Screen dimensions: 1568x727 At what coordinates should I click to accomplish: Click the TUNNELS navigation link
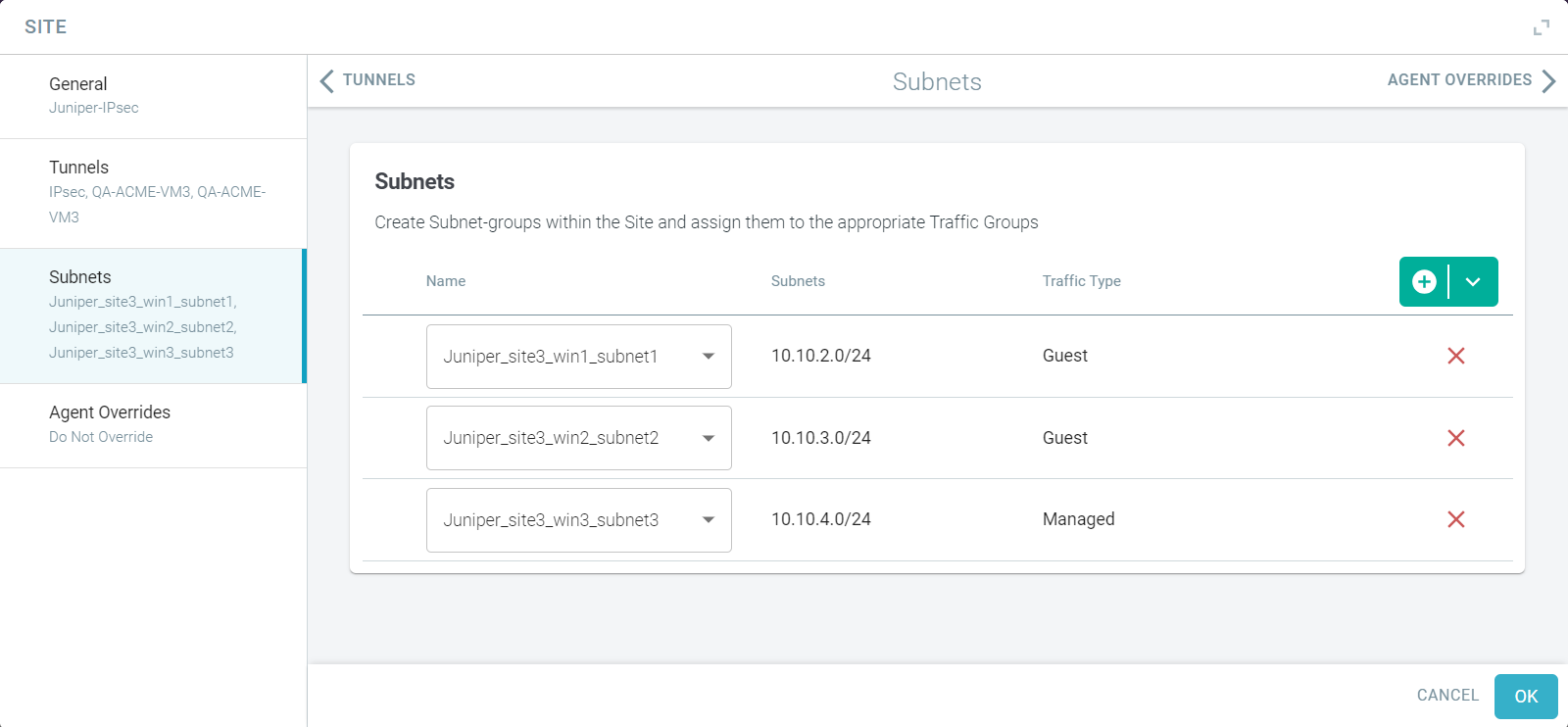(x=379, y=80)
